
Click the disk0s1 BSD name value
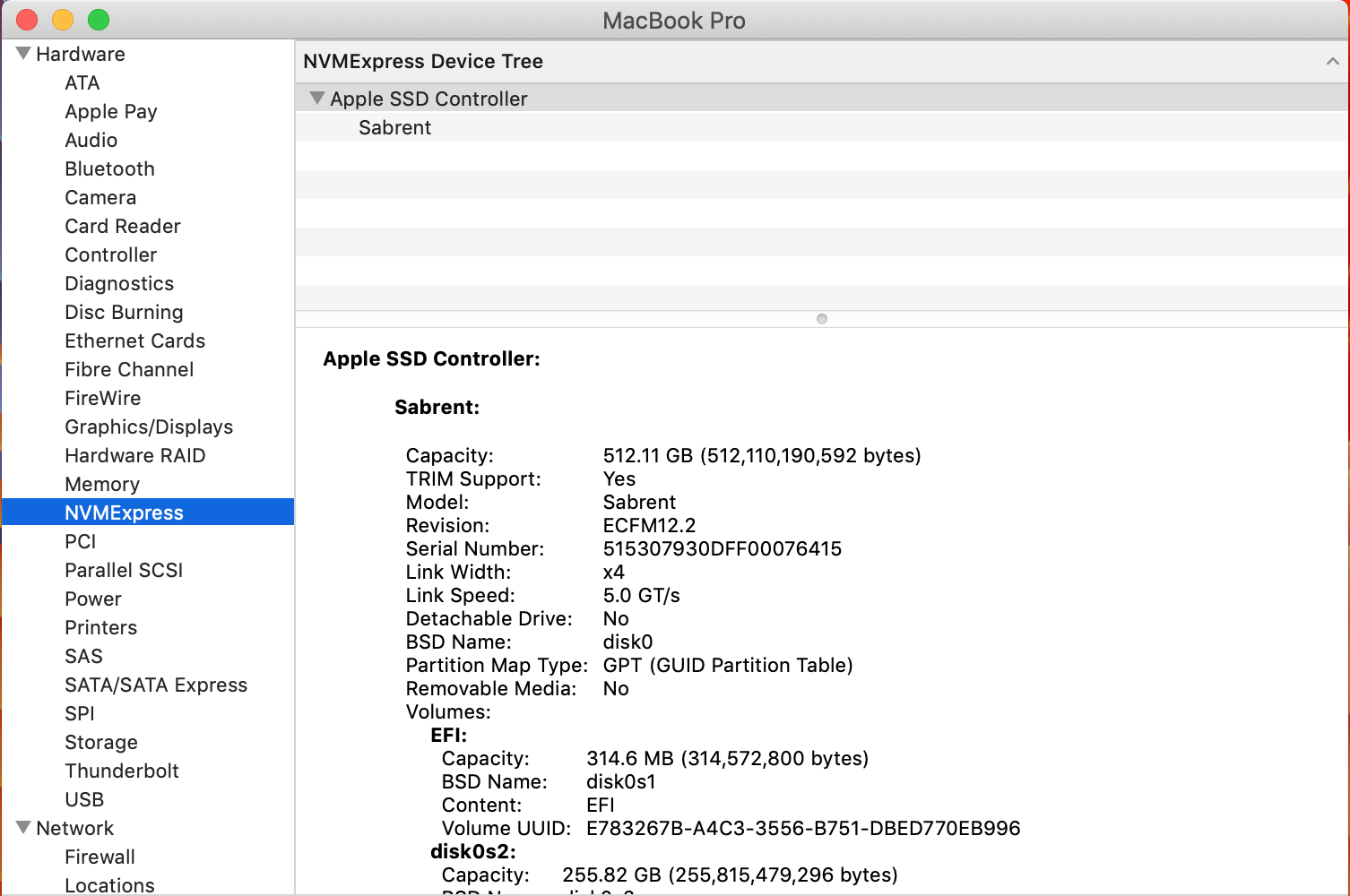pos(621,781)
